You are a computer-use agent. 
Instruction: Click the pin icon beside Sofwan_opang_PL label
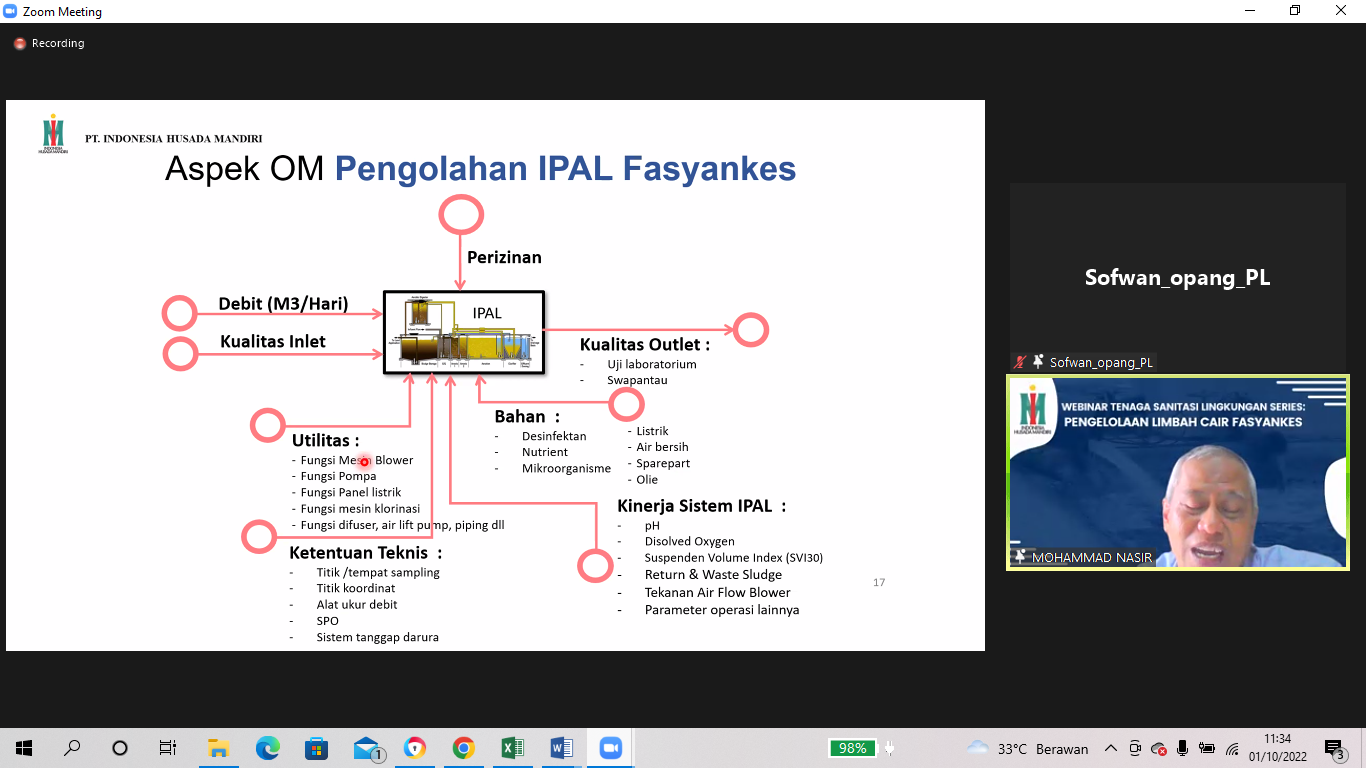1038,362
